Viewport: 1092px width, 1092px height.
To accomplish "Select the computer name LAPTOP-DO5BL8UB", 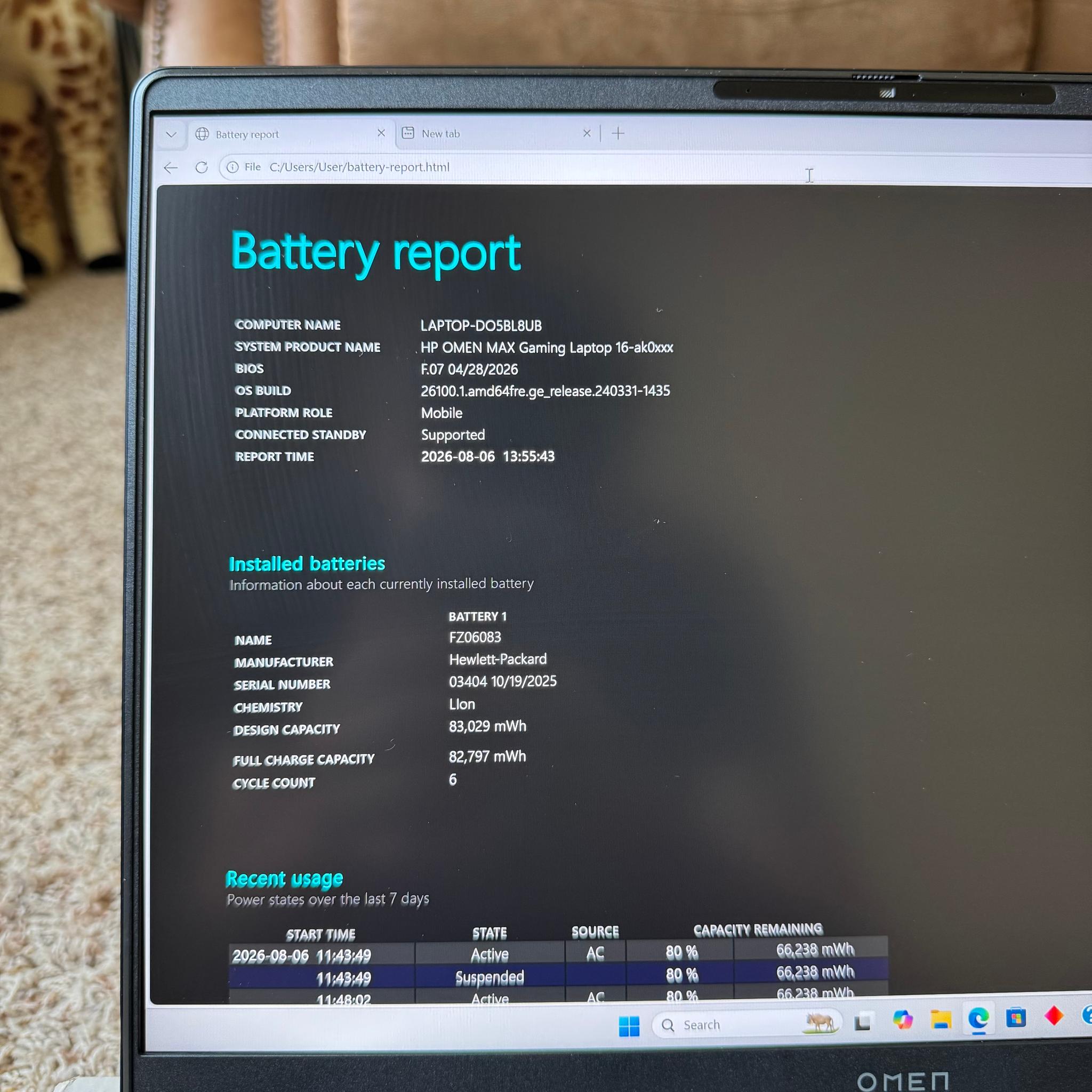I will pyautogui.click(x=481, y=326).
